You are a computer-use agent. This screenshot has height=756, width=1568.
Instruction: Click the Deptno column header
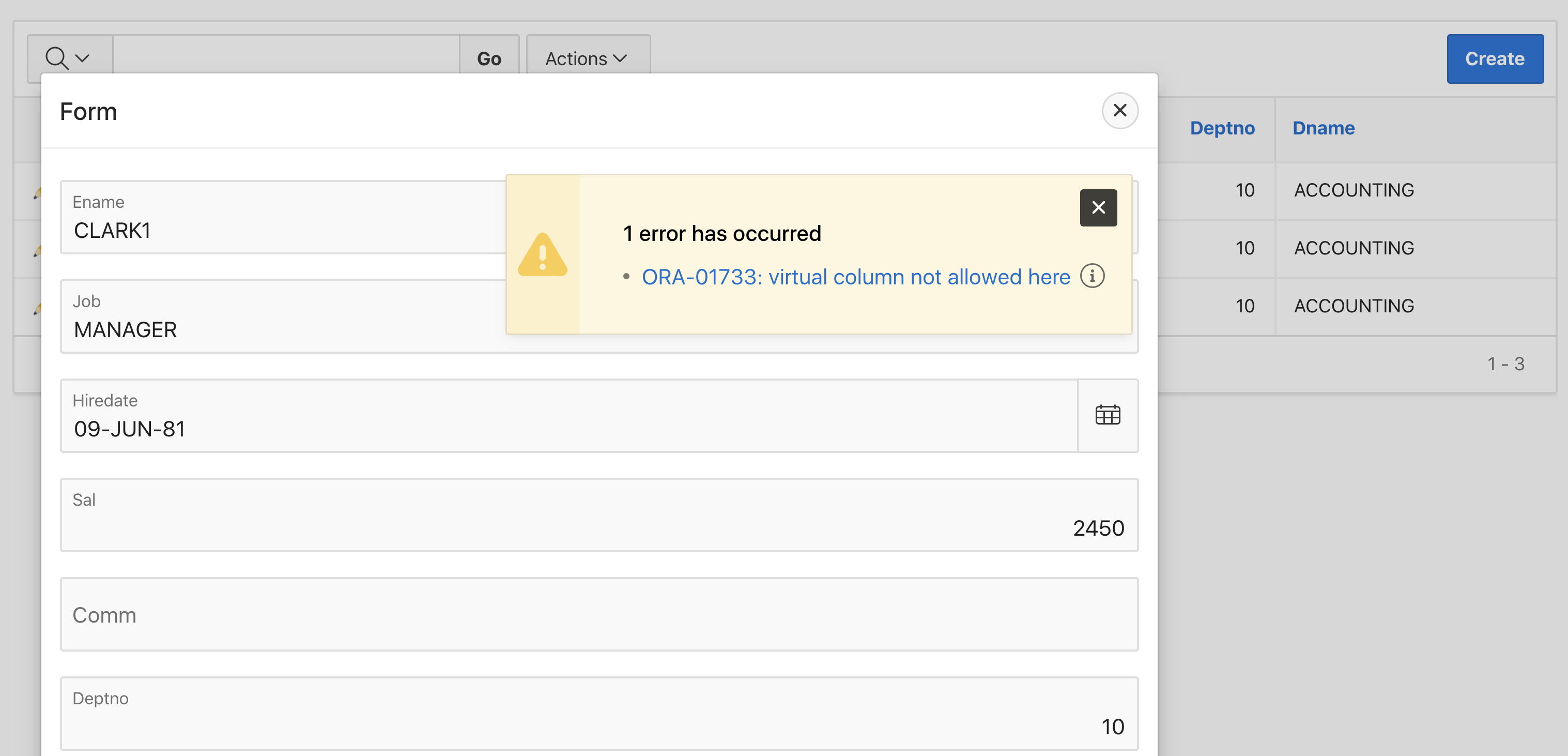click(x=1222, y=129)
